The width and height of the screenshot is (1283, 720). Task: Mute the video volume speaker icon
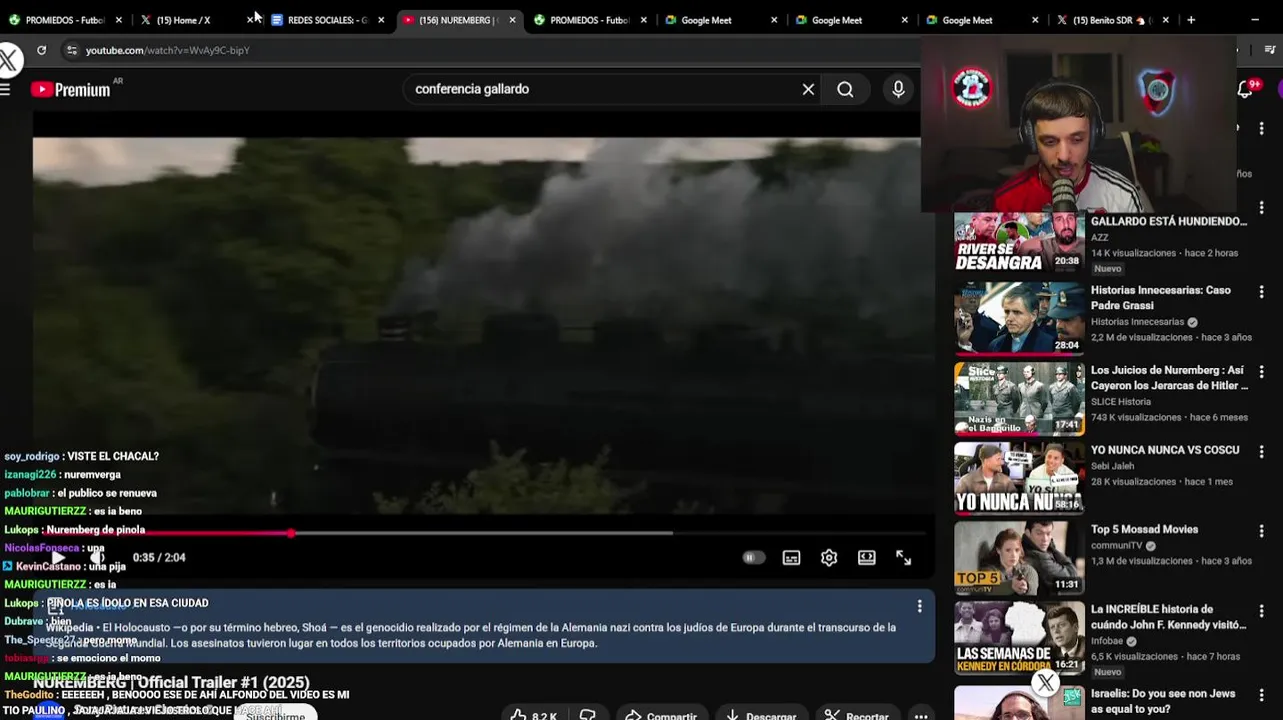point(97,557)
